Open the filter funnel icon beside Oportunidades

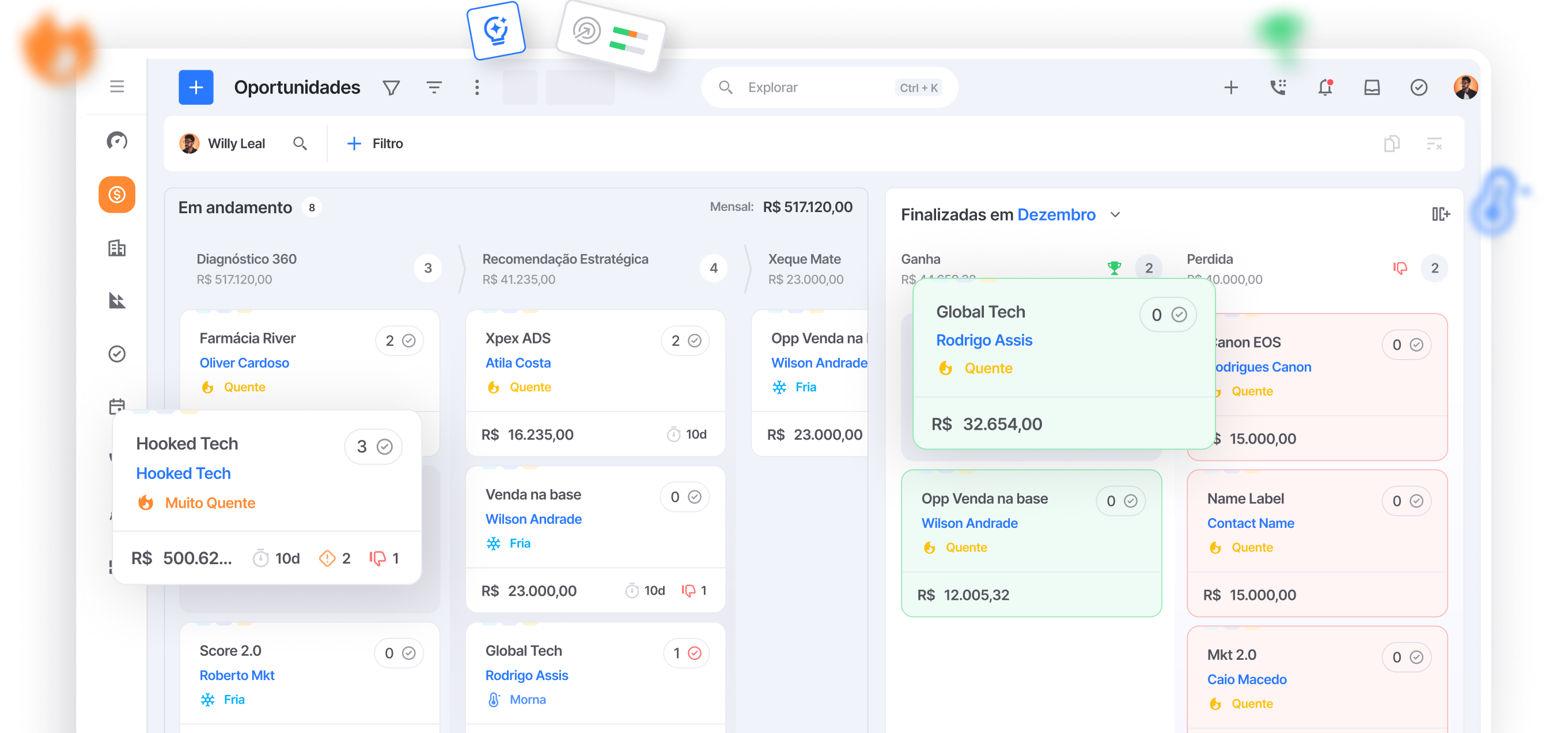[x=391, y=87]
